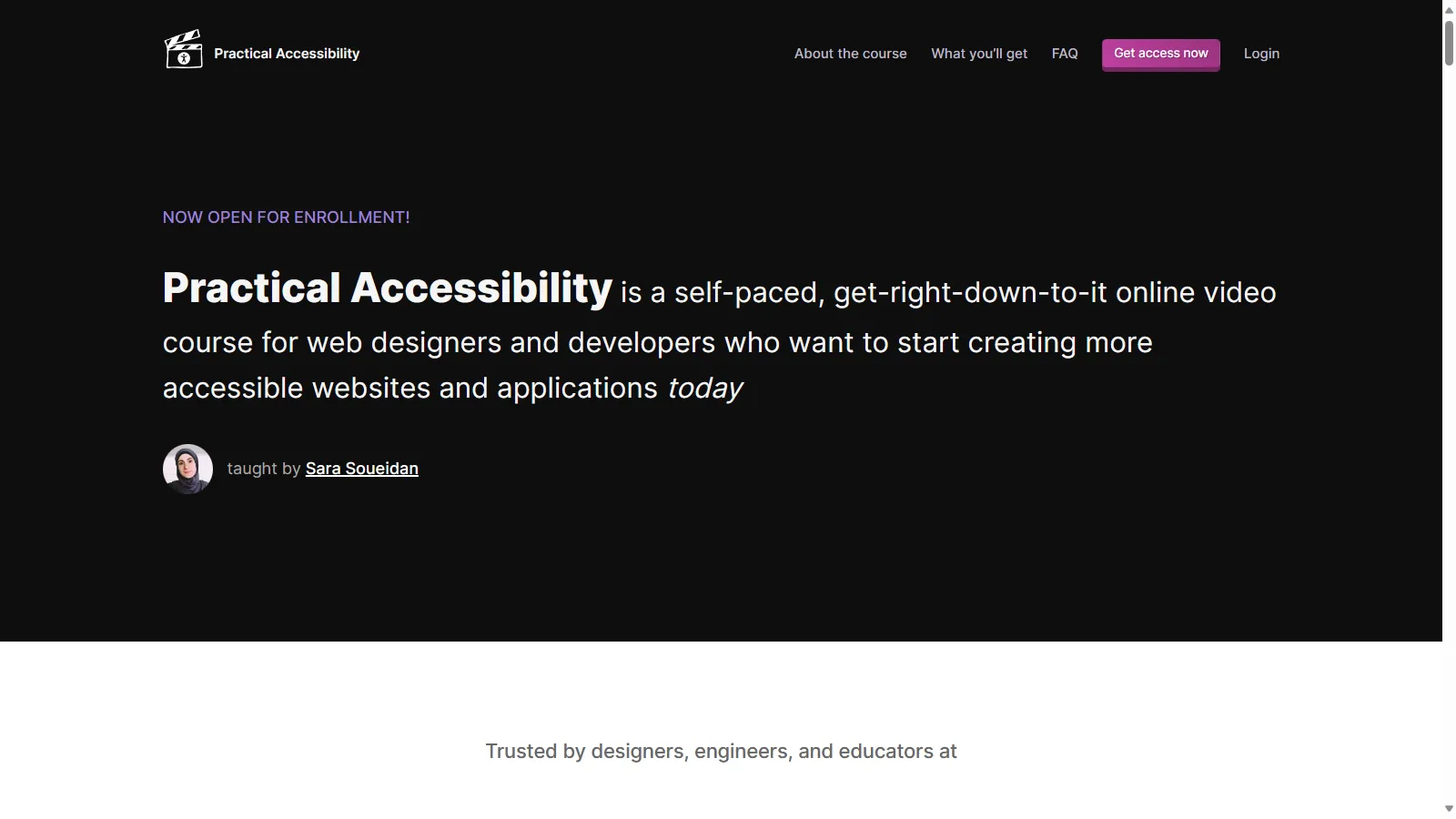Jump to the FAQ section
This screenshot has width=1456, height=819.
point(1064,54)
